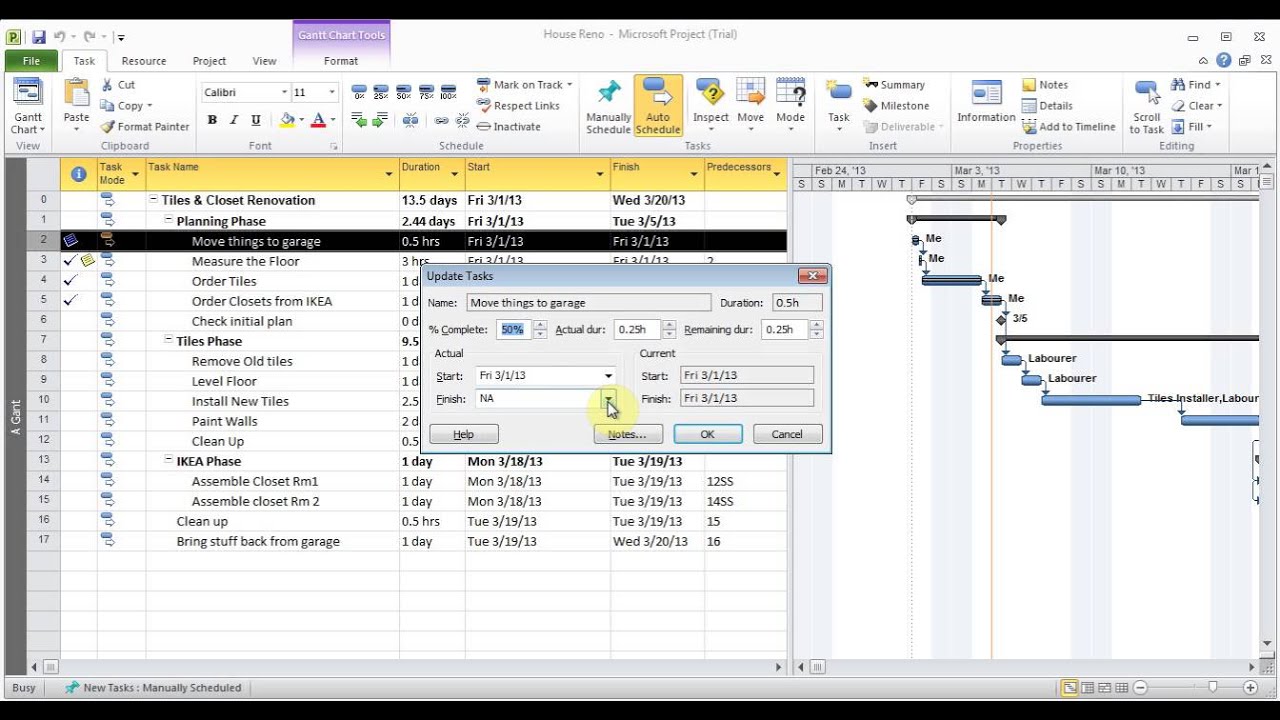Click Help in Update Tasks dialog
This screenshot has width=1280, height=720.
click(463, 434)
